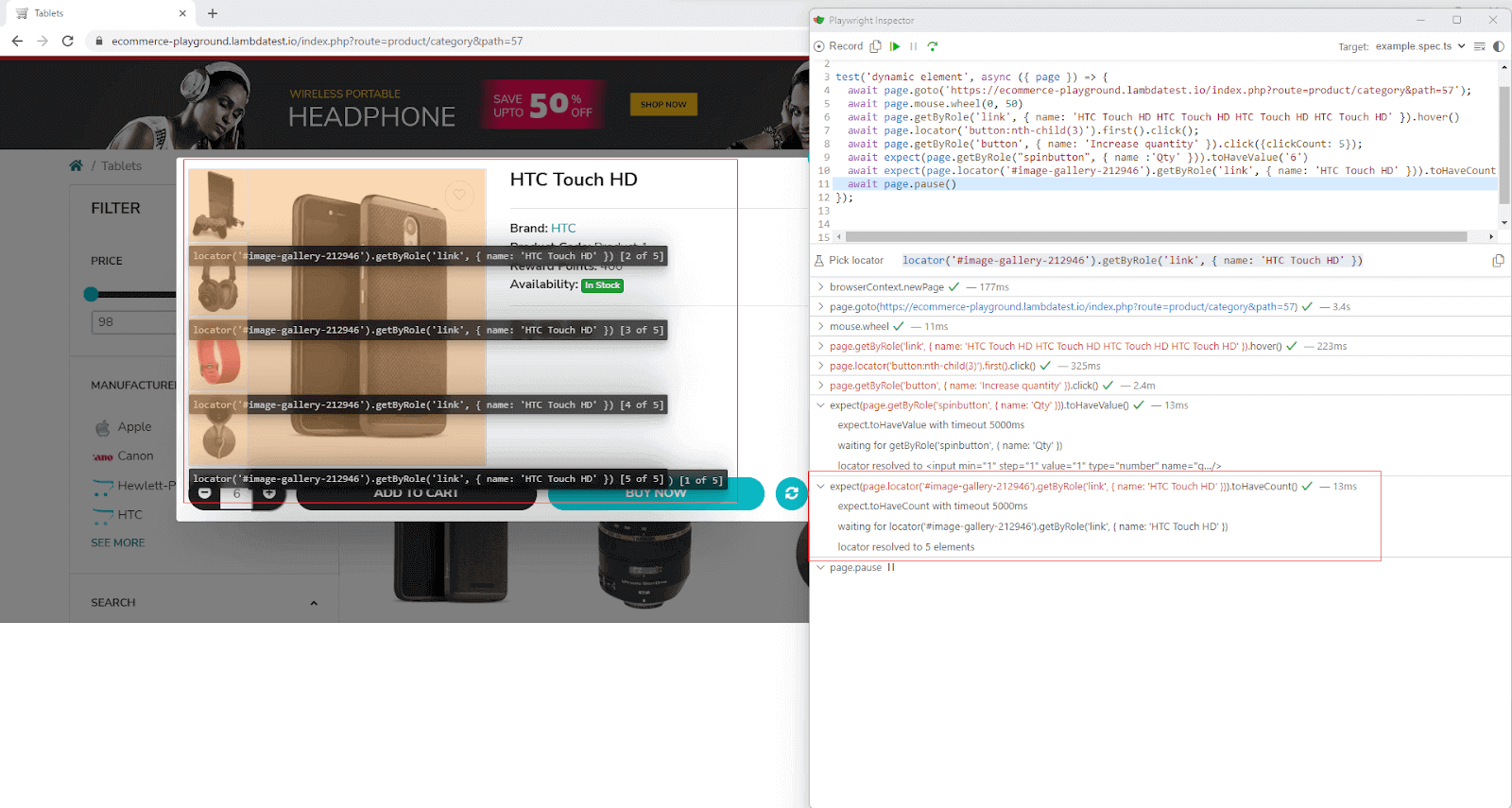Toggle the dark/light theme icon
Viewport: 1512px width, 808px height.
pyautogui.click(x=1499, y=46)
